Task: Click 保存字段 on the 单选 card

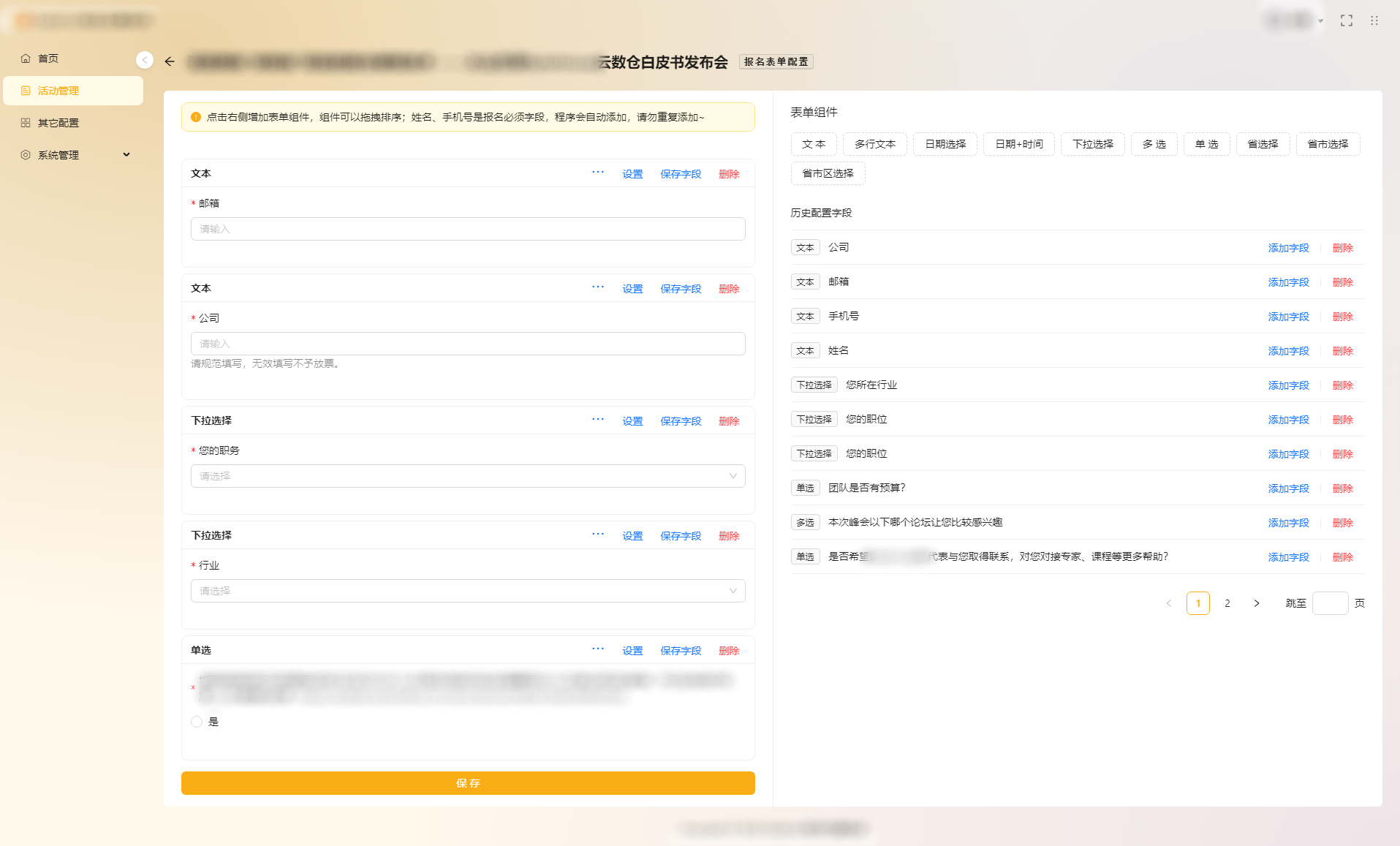Action: point(681,651)
